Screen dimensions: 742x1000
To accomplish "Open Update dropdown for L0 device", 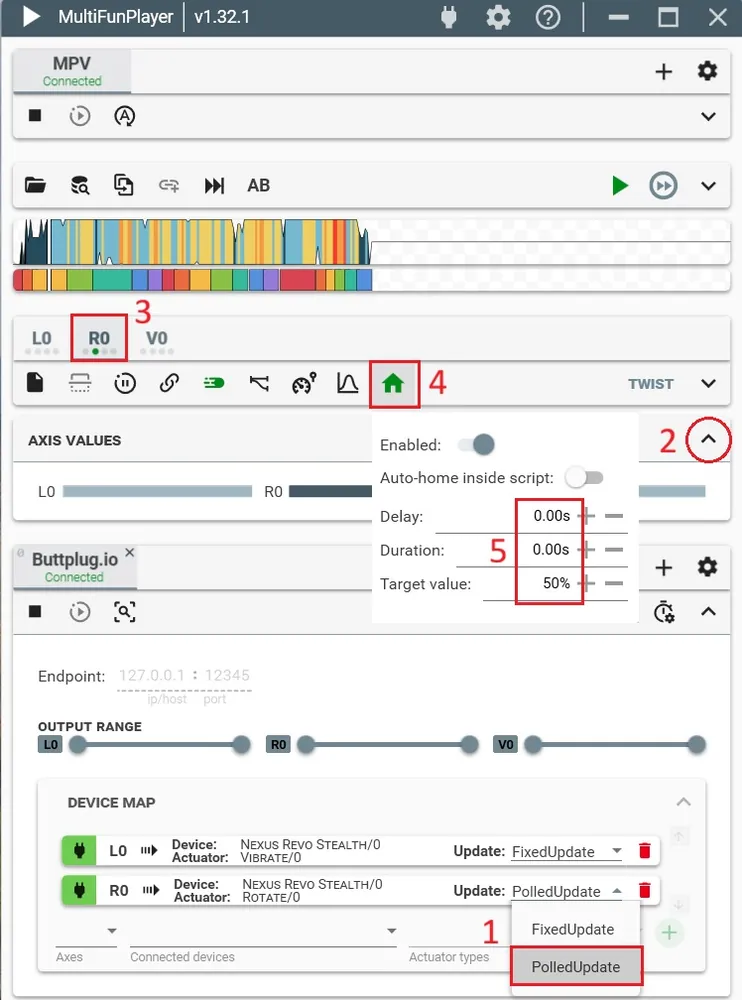I will point(567,851).
